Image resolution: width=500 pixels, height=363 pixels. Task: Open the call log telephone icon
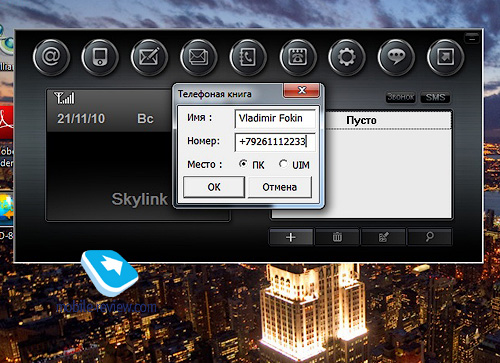click(x=297, y=57)
